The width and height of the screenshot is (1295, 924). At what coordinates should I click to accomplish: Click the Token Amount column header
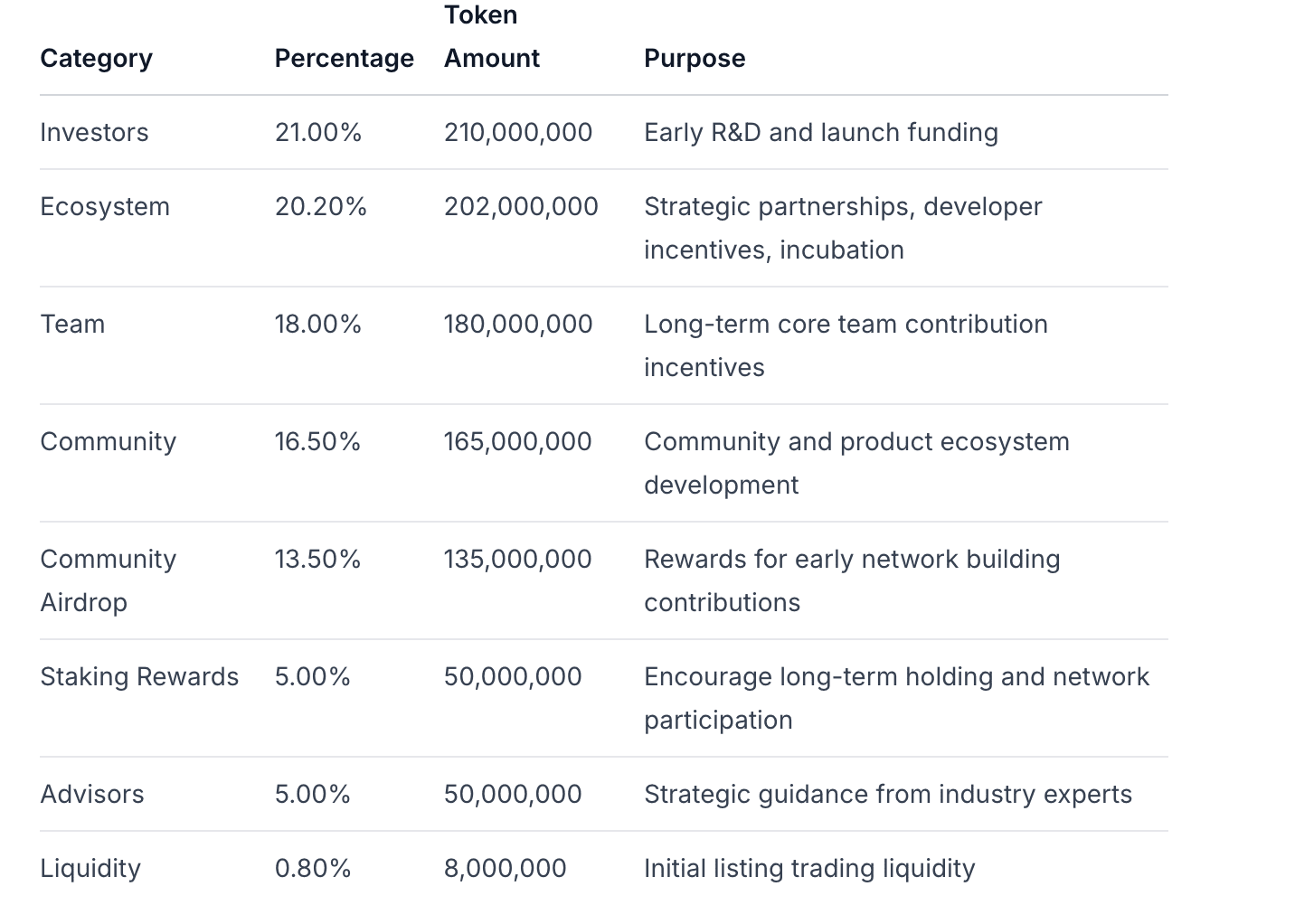491,37
